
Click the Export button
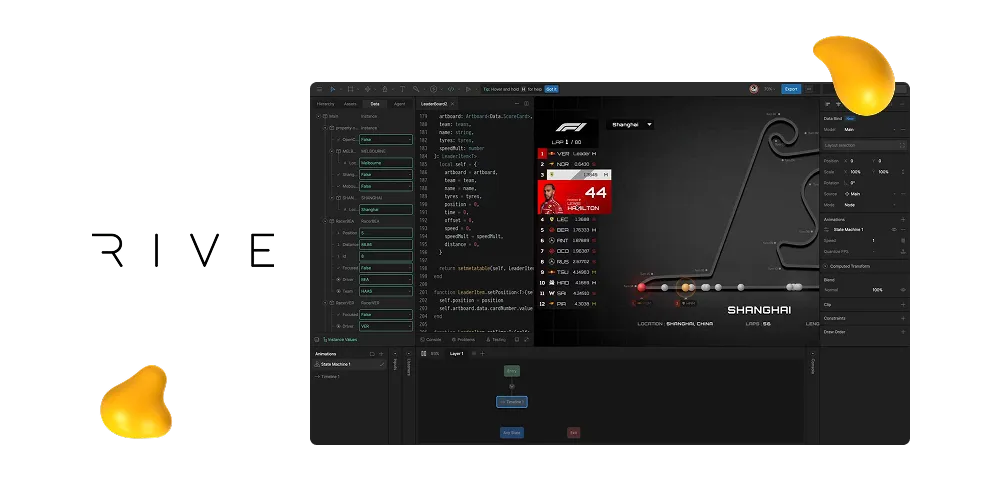tap(791, 89)
